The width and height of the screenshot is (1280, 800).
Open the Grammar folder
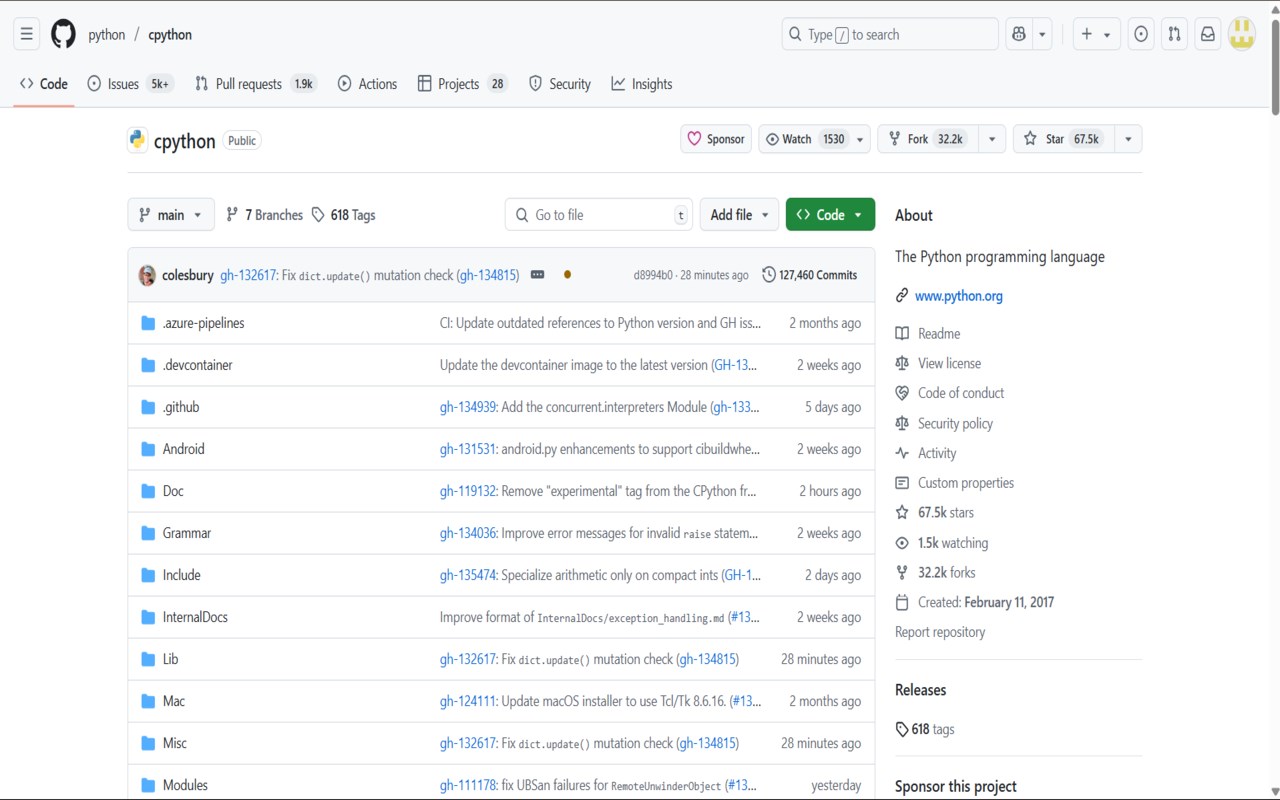click(187, 533)
